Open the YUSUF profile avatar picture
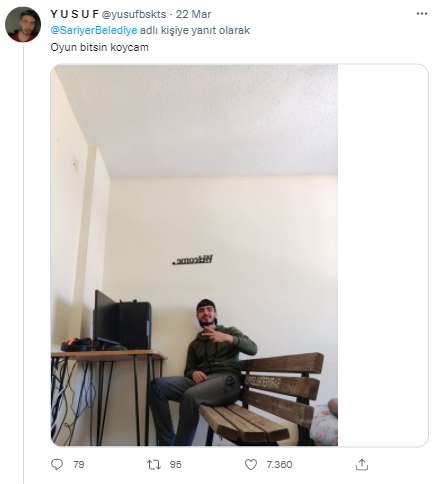The height and width of the screenshot is (484, 438). (23, 24)
